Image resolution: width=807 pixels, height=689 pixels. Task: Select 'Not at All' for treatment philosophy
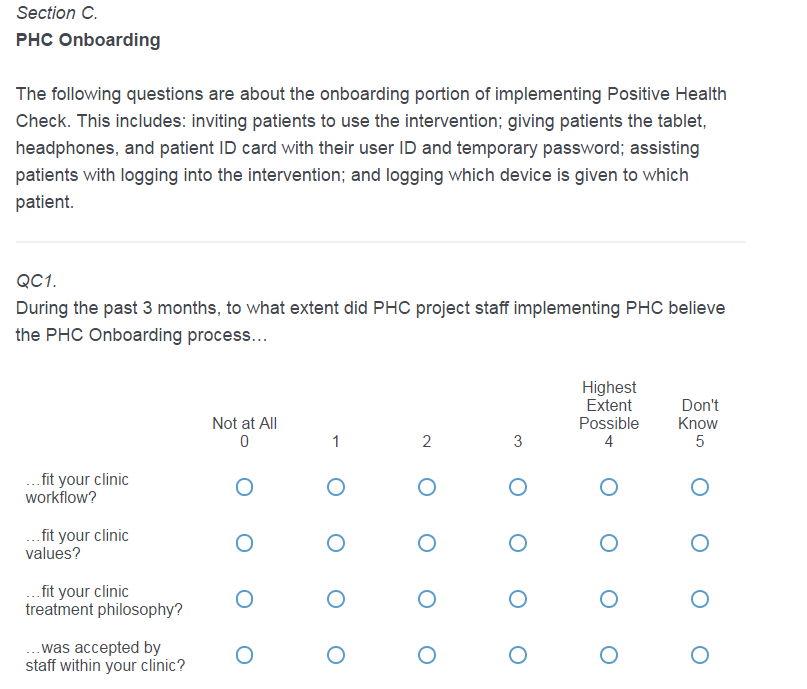coord(244,600)
